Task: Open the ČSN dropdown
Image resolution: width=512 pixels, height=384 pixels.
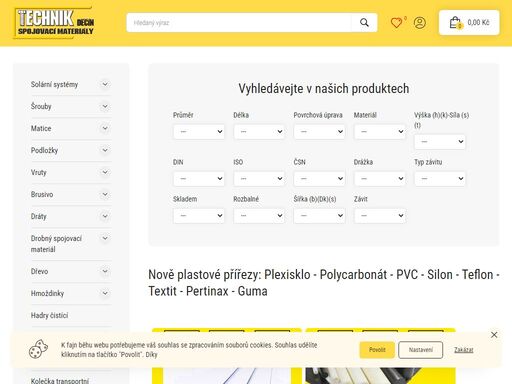Action: (x=319, y=179)
